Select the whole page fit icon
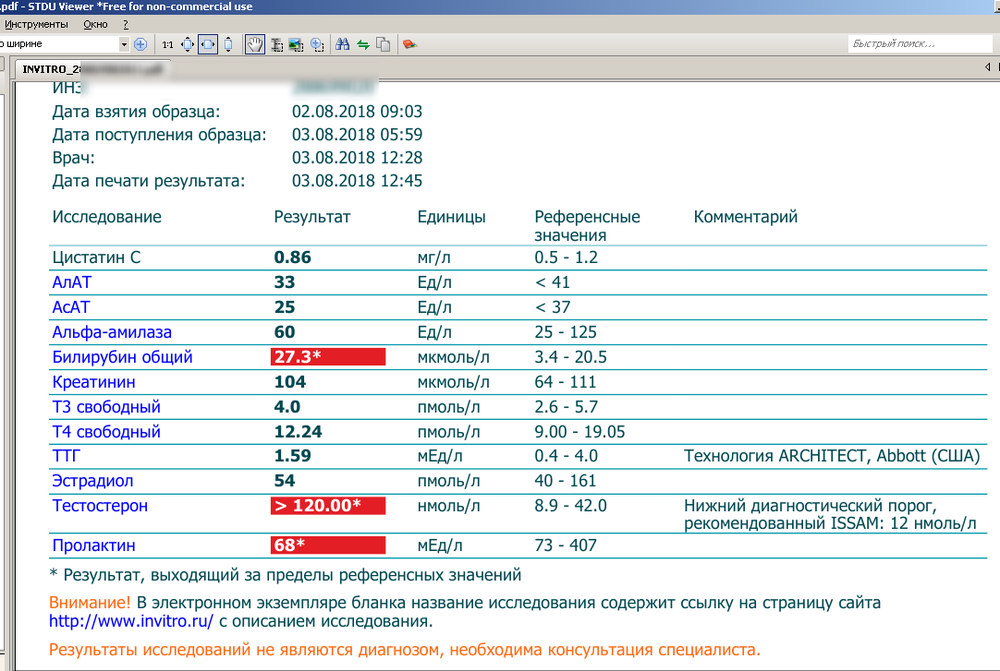 187,44
